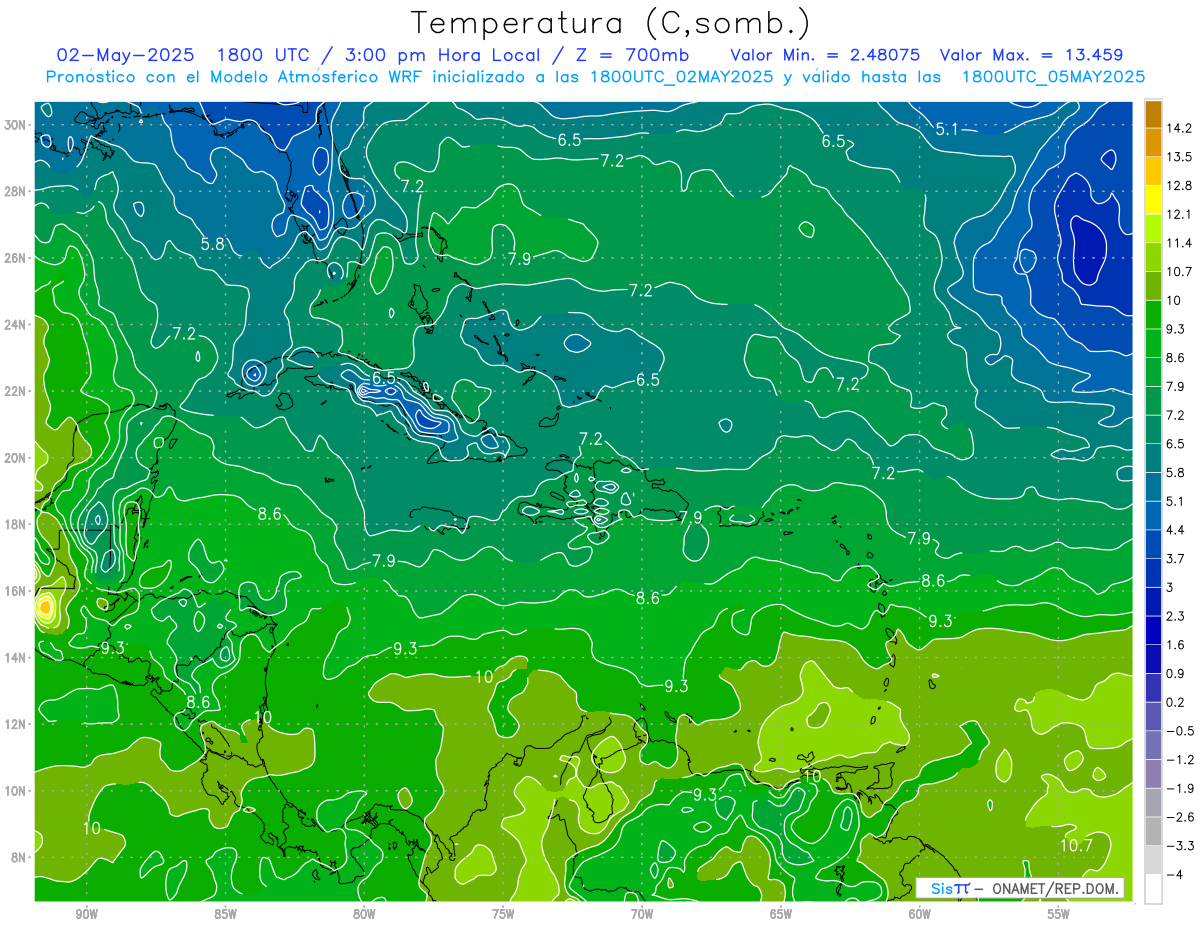Click the "5.1" contour label on the map
This screenshot has width=1200, height=927.
pyautogui.click(x=948, y=128)
